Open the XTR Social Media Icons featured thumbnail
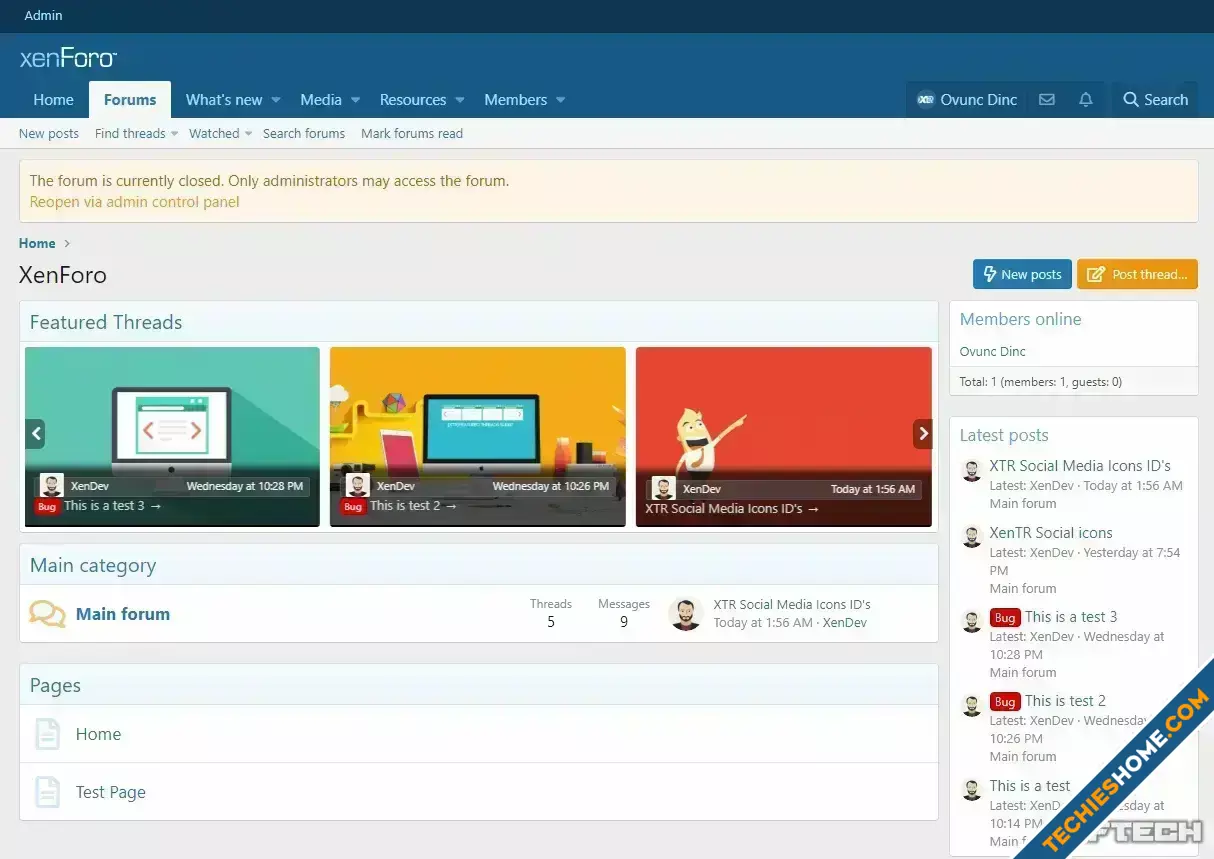1214x859 pixels. [784, 437]
